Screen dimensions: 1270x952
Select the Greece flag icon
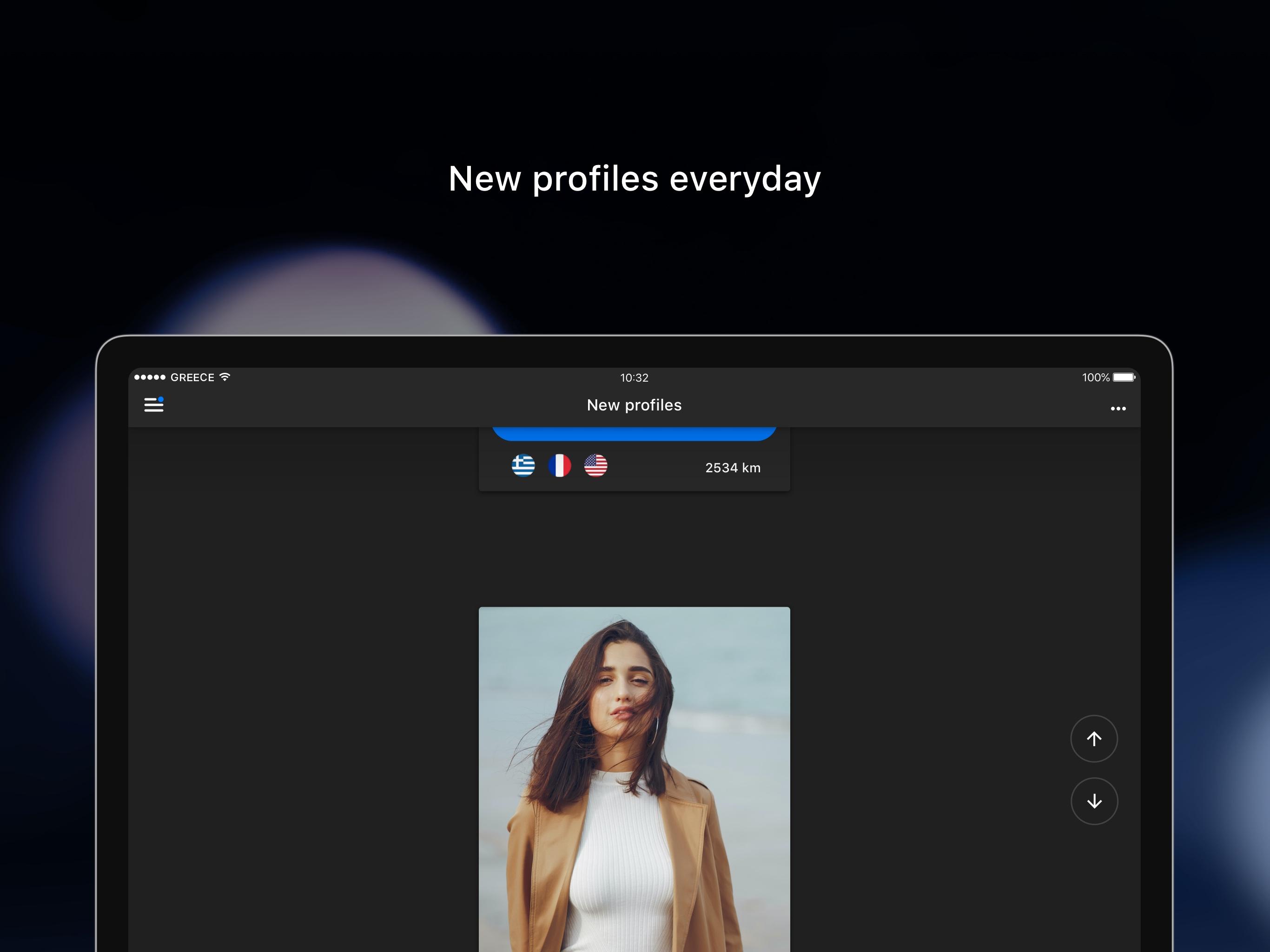pyautogui.click(x=523, y=466)
